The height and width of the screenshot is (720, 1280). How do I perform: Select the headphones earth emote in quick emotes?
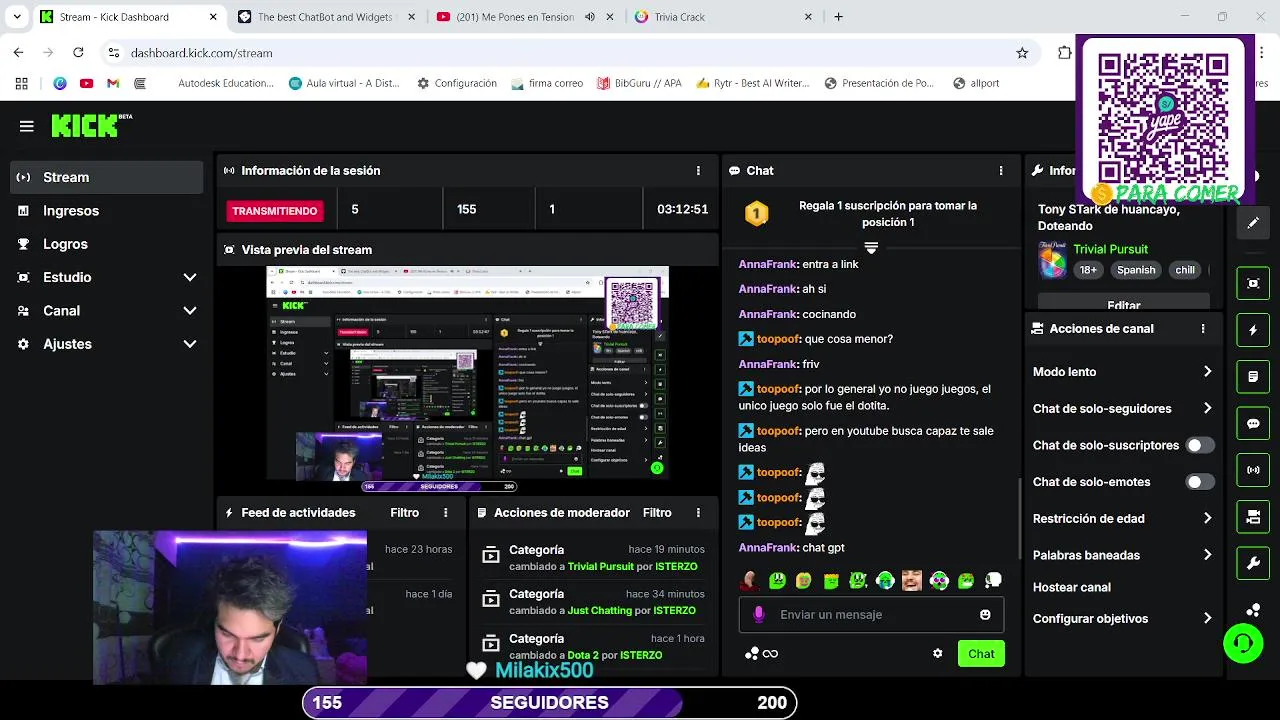pyautogui.click(x=885, y=580)
